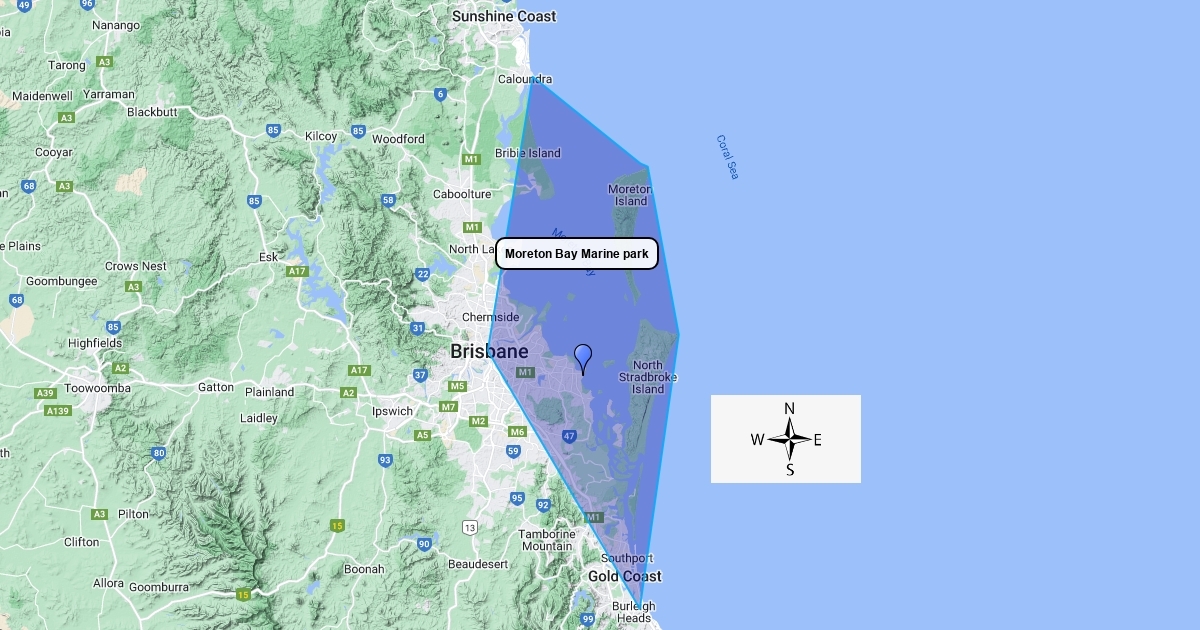The height and width of the screenshot is (630, 1200).
Task: Click the route 6 shield near Caloundra
Action: (440, 95)
